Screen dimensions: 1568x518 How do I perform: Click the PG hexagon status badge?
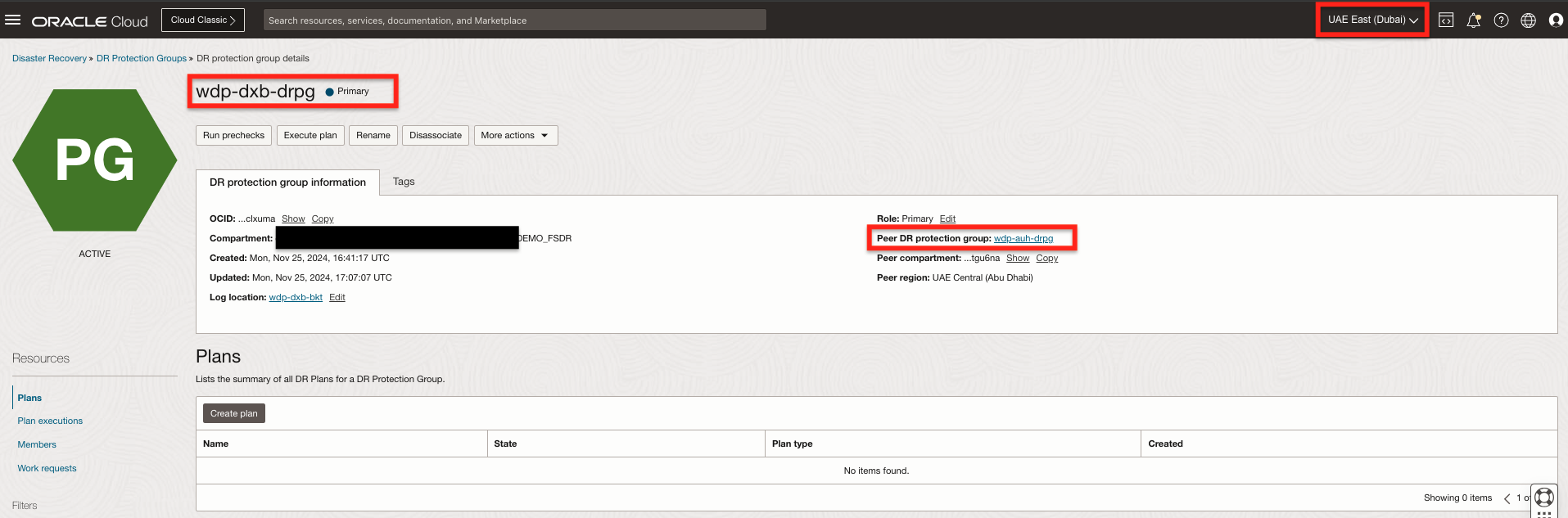[95, 160]
